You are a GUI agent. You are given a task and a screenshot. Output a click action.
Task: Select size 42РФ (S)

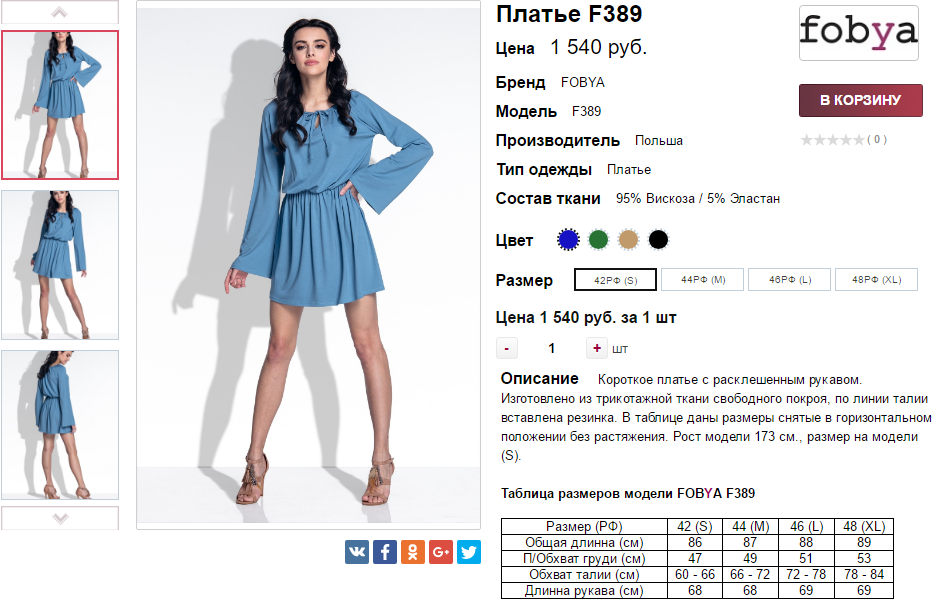pyautogui.click(x=616, y=280)
